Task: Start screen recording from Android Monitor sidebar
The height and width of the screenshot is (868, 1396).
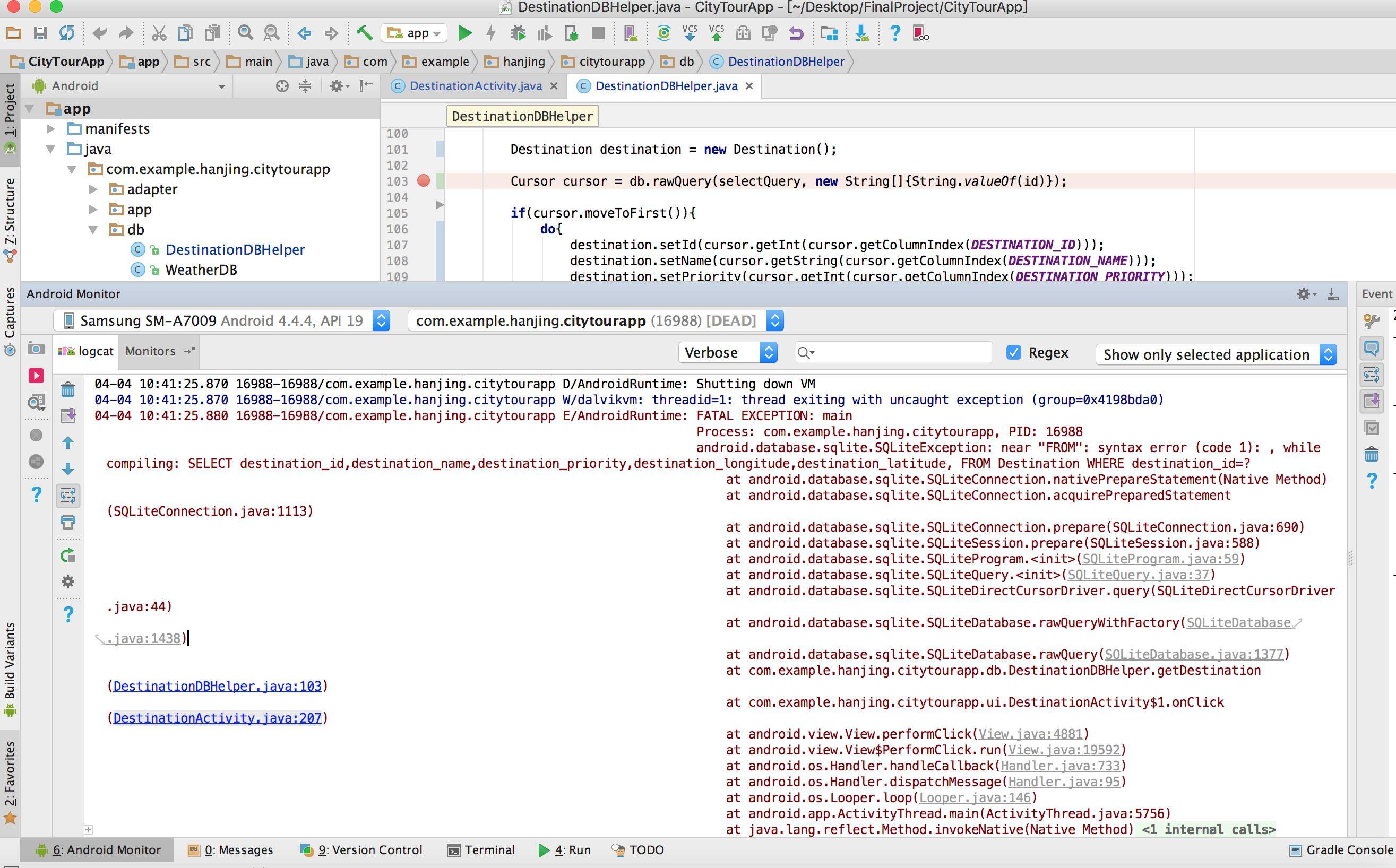Action: [36, 376]
